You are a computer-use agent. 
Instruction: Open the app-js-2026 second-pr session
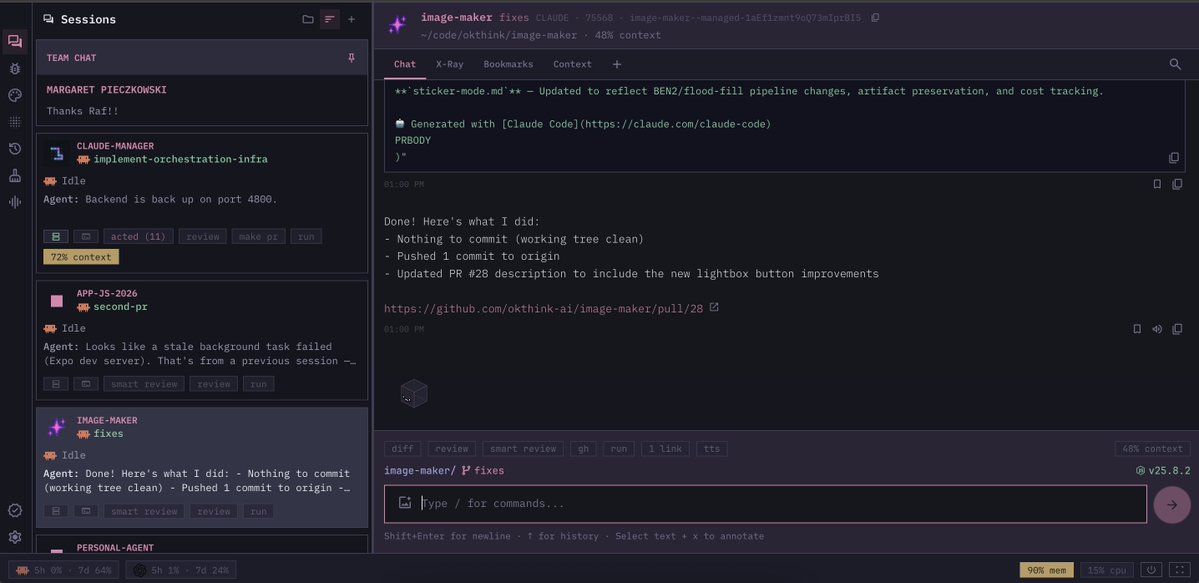(x=202, y=340)
